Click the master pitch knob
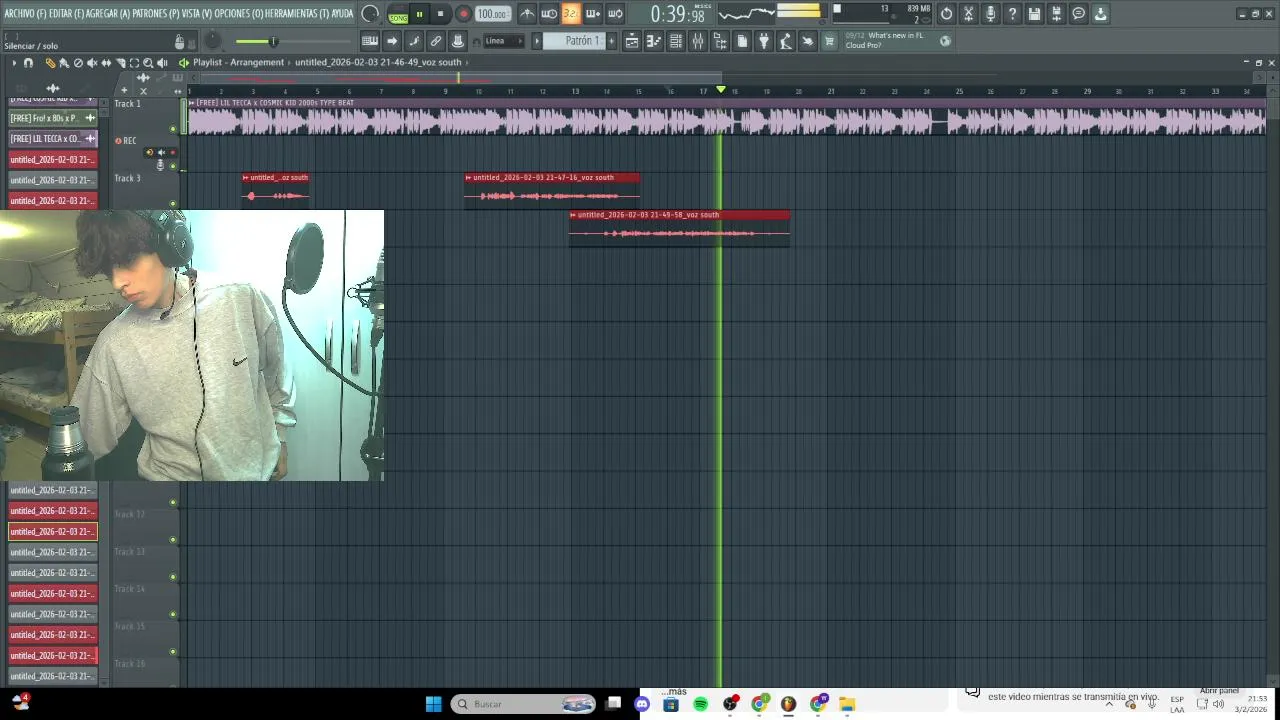This screenshot has height=720, width=1280. point(213,41)
